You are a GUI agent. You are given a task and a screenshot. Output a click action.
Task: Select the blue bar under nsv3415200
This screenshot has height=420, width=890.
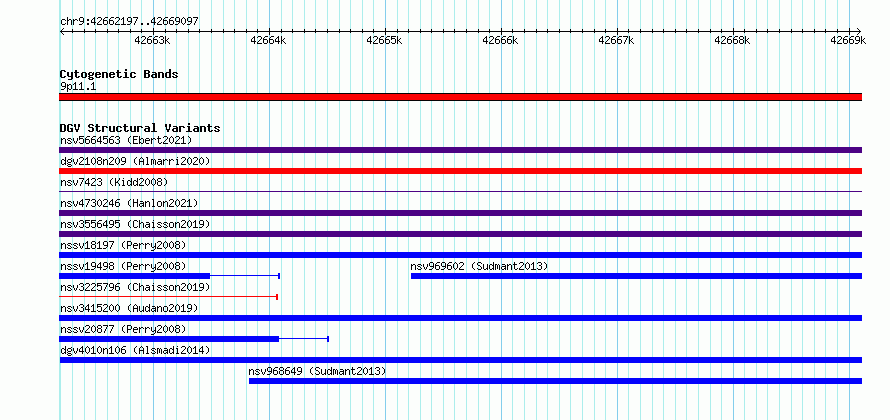point(460,318)
